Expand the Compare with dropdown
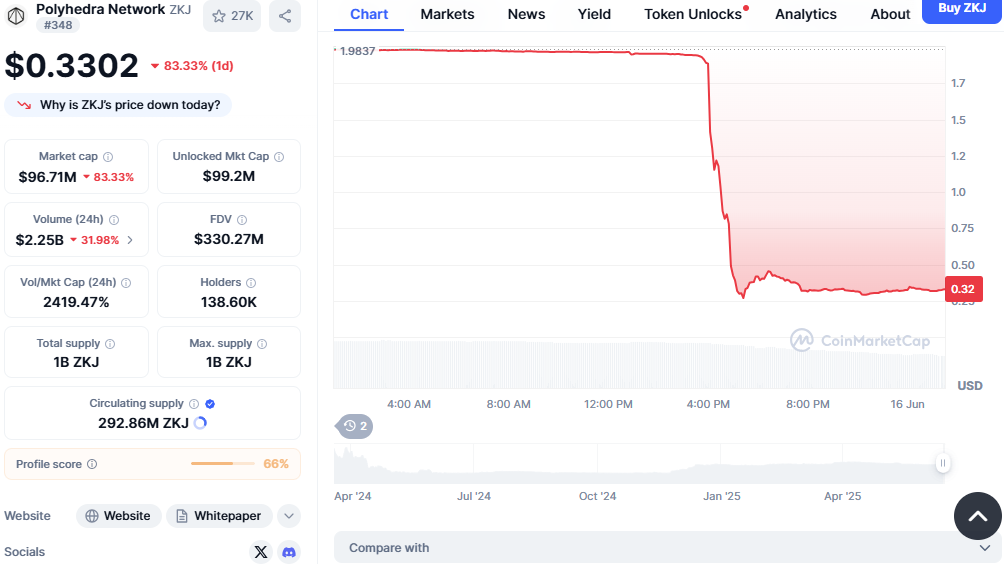This screenshot has width=1004, height=564. click(x=668, y=547)
